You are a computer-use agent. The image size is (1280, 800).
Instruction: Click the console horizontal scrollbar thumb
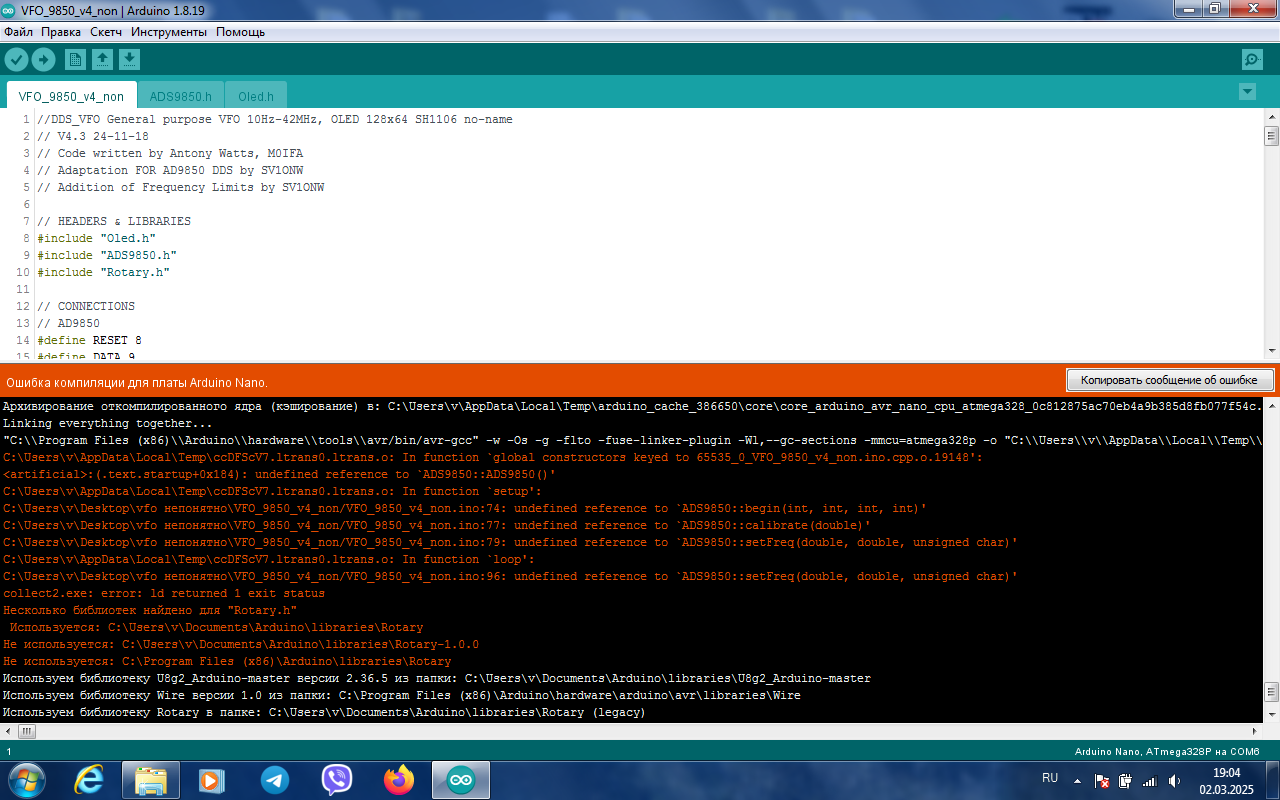tap(27, 731)
